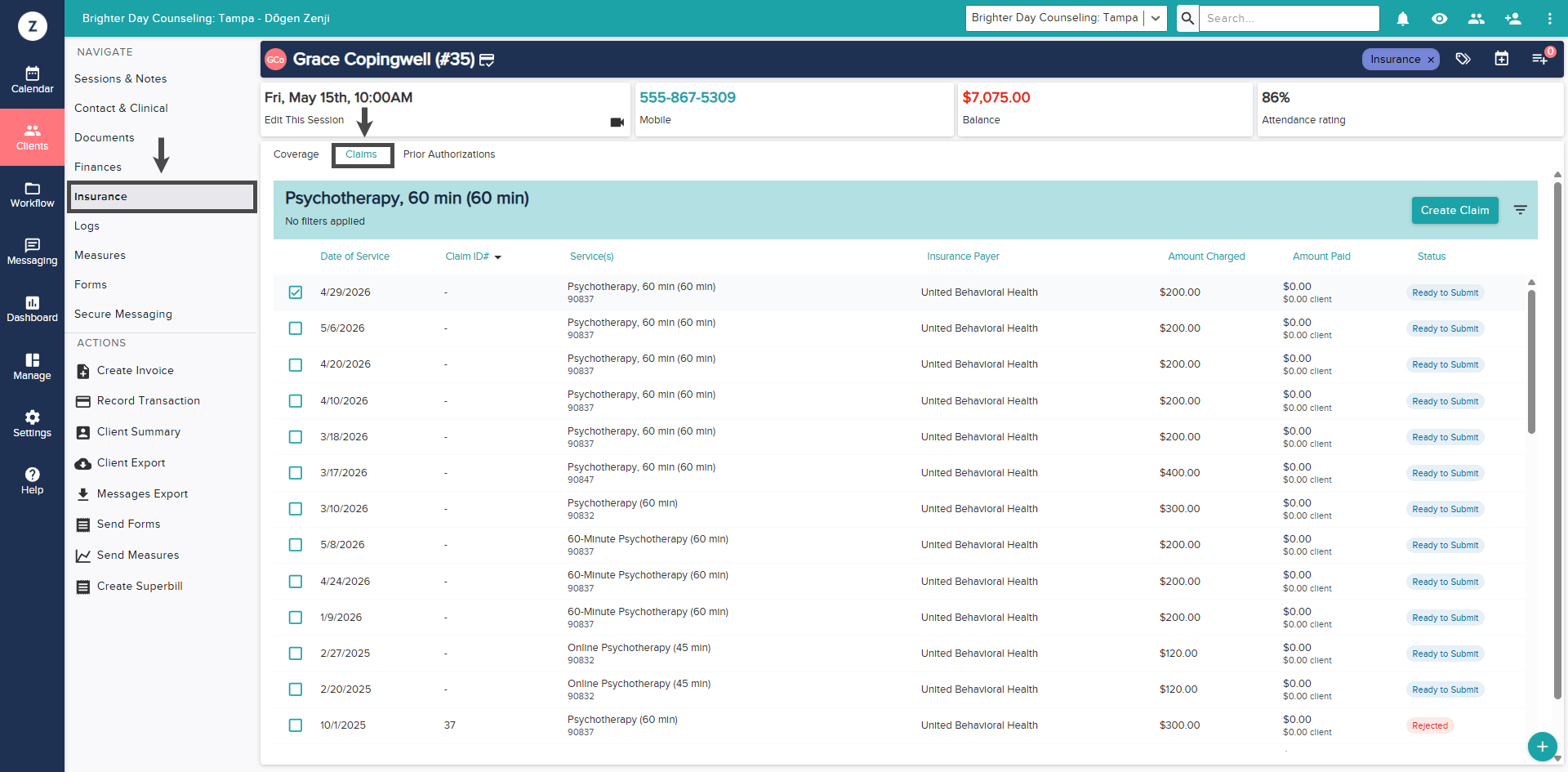Click the magnifier search icon
1568x772 pixels.
(x=1187, y=18)
